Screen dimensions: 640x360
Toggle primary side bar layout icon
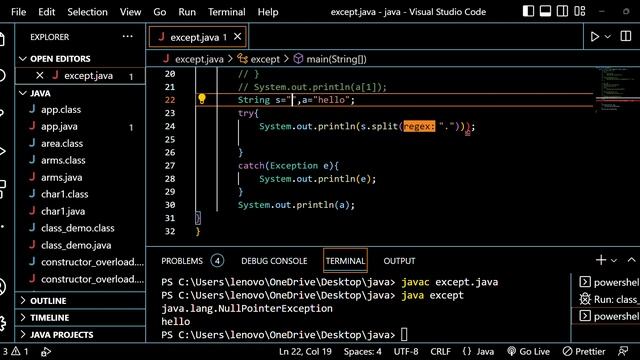[x=528, y=11]
